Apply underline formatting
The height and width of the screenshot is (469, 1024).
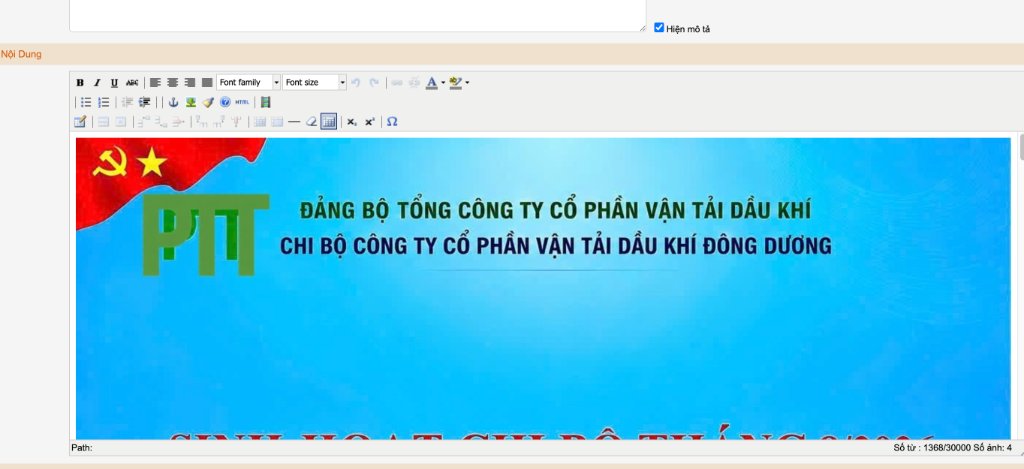point(114,83)
